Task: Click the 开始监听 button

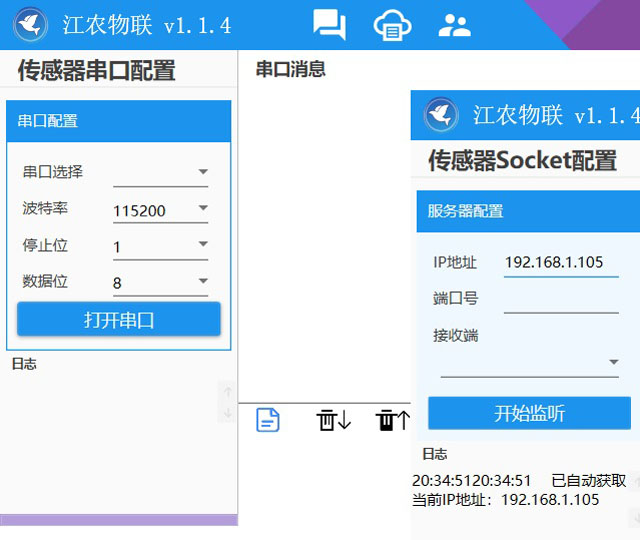Action: pos(529,413)
